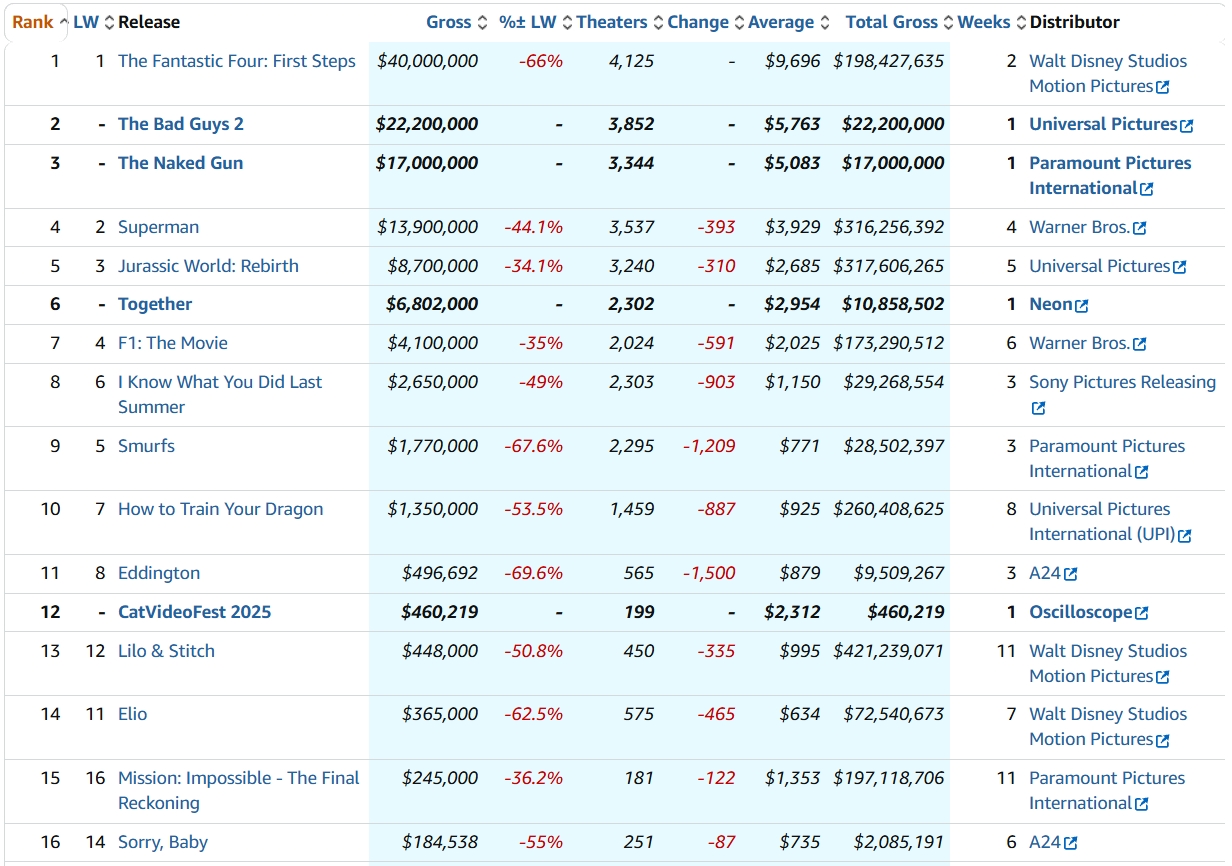This screenshot has height=866, width=1232.
Task: Select total gross $260,408,625 for How to Train Your Dragon
Action: click(x=889, y=509)
